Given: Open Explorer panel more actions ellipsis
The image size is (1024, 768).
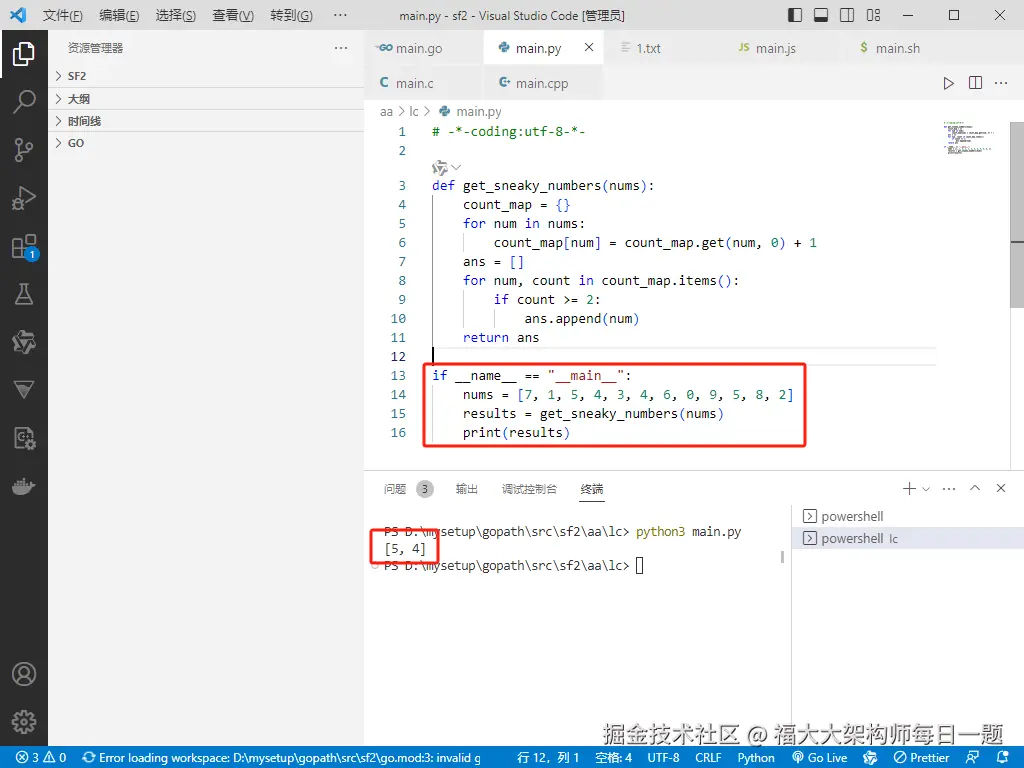Looking at the screenshot, I should coord(341,48).
